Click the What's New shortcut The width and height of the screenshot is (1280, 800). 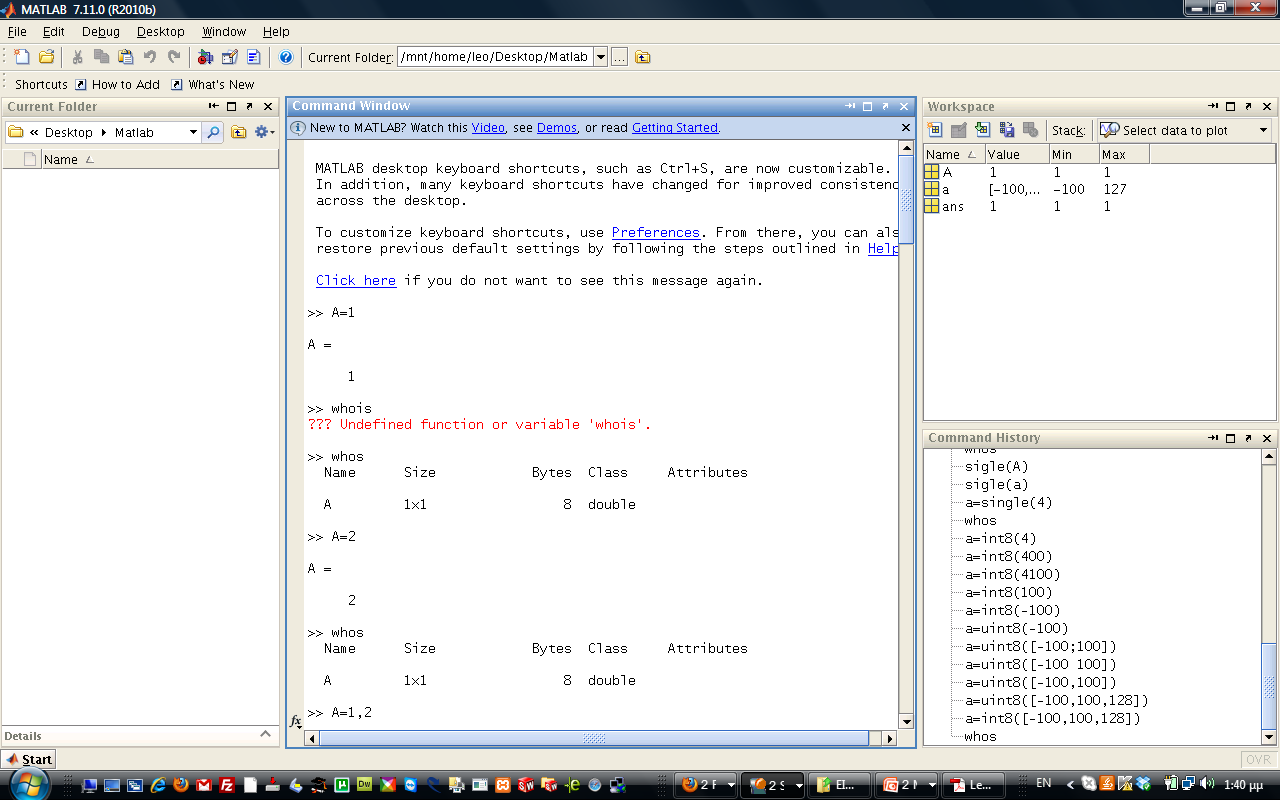pos(212,84)
